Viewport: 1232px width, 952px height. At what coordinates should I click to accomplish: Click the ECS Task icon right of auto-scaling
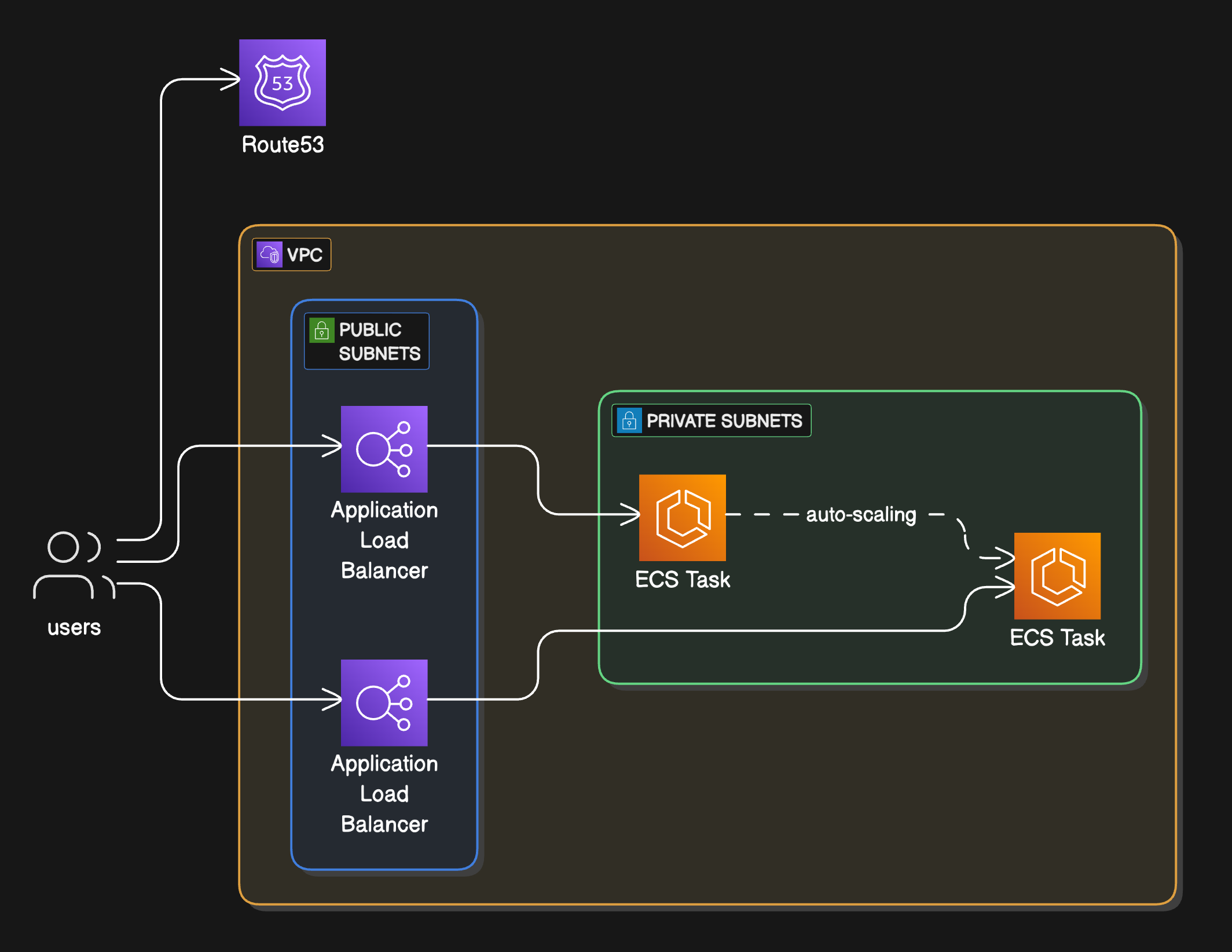tap(1057, 576)
